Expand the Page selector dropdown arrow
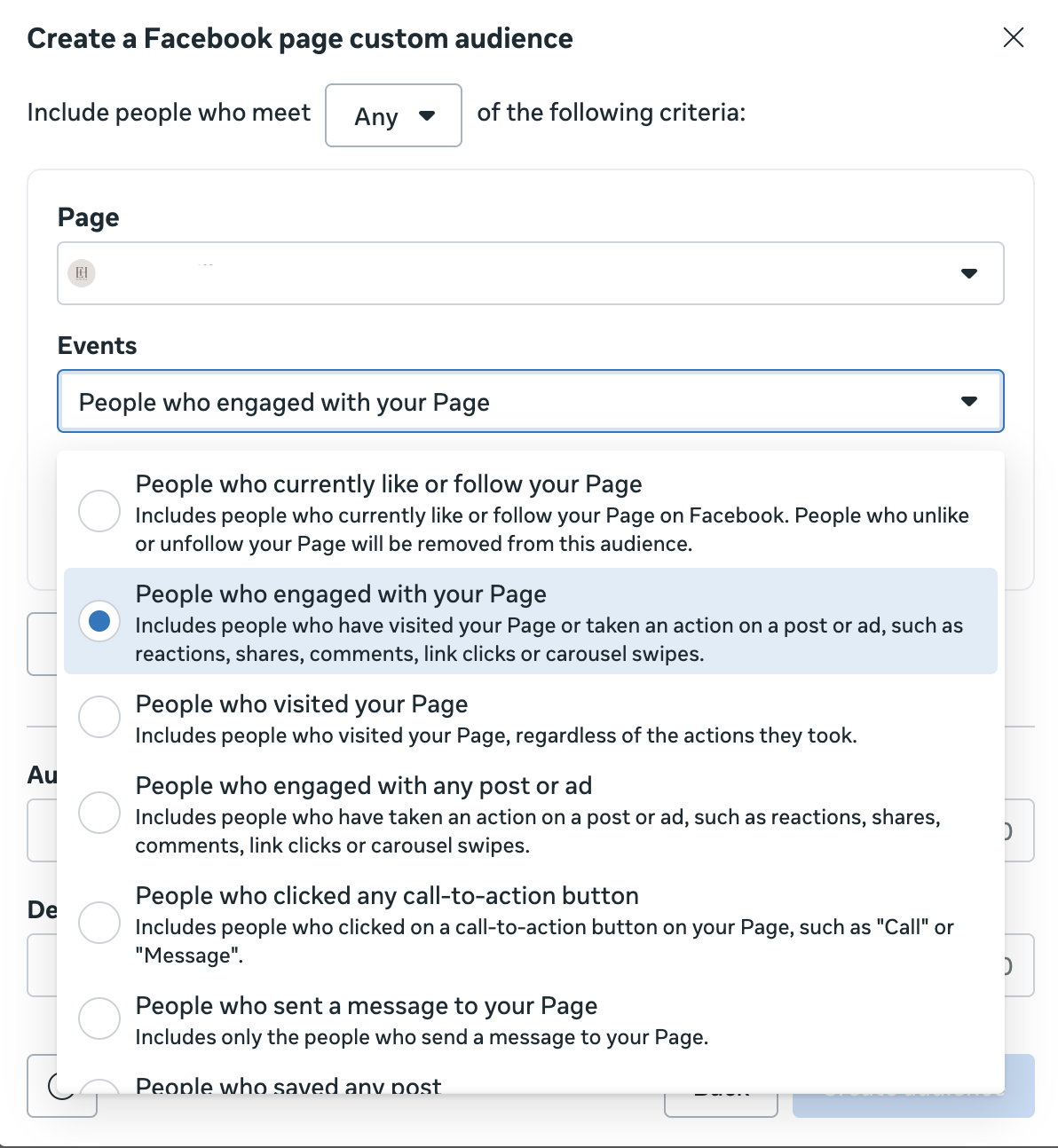 click(969, 273)
